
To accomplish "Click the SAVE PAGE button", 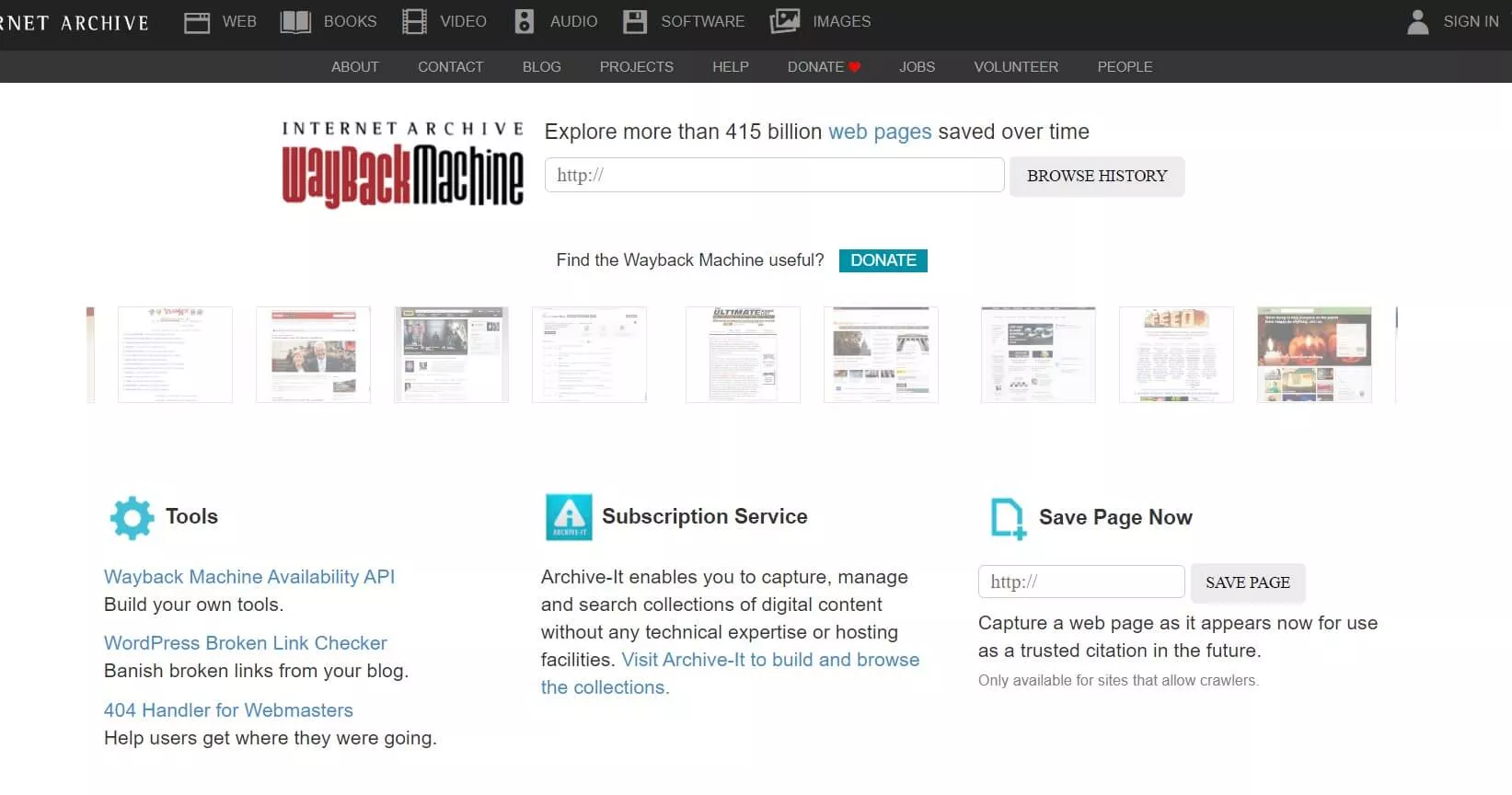I will (x=1248, y=582).
